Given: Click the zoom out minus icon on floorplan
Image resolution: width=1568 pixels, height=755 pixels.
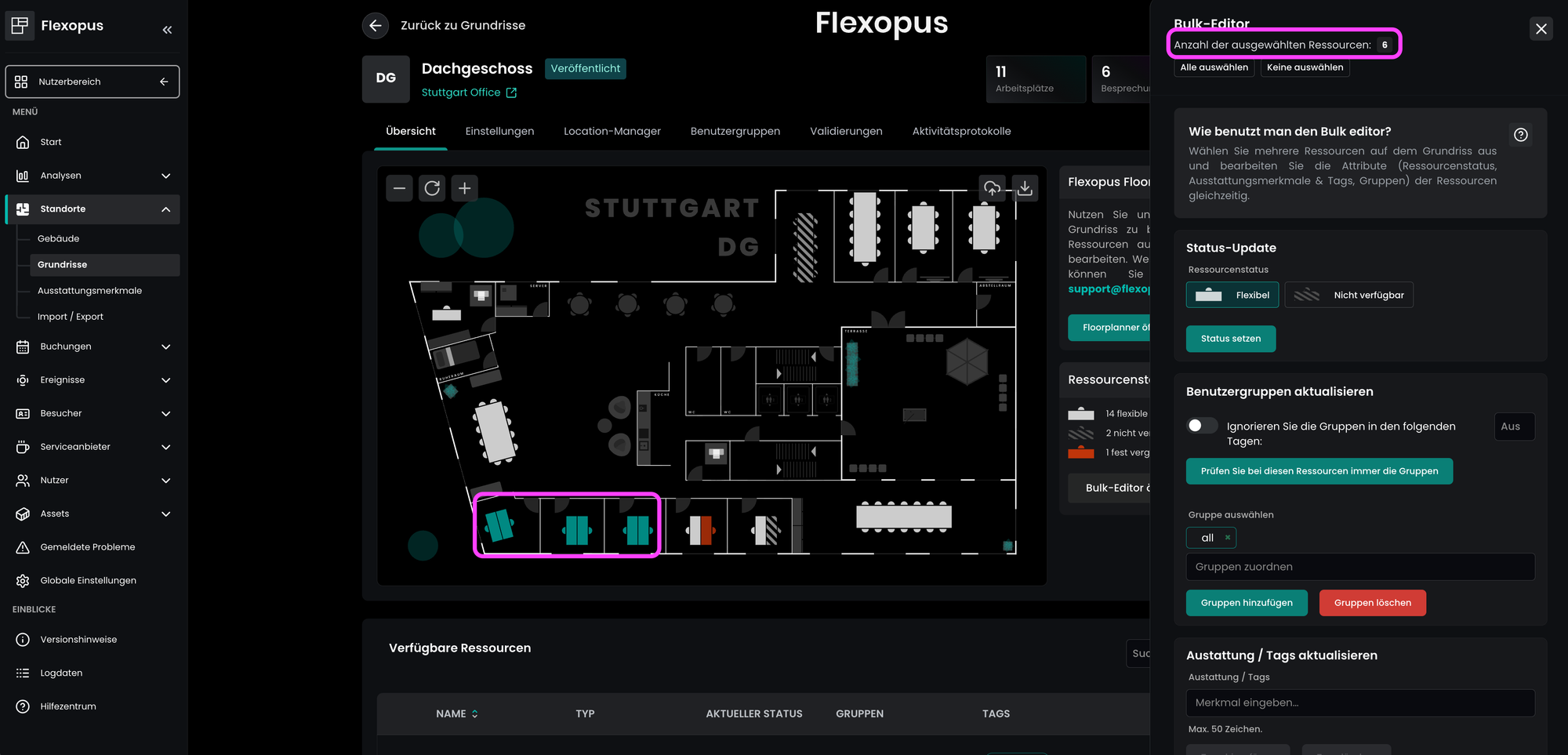Looking at the screenshot, I should coord(399,188).
